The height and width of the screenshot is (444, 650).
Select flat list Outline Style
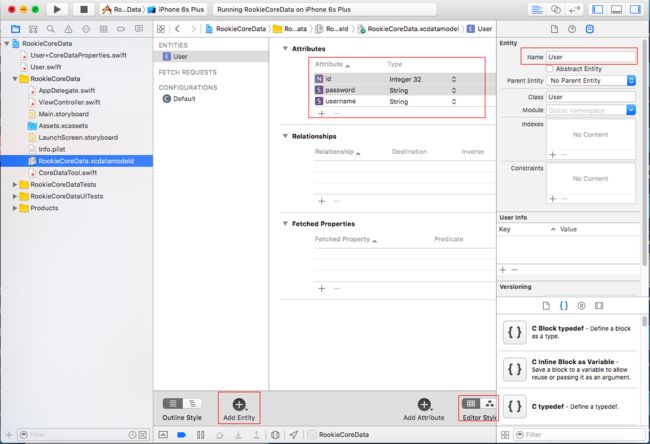pyautogui.click(x=173, y=403)
